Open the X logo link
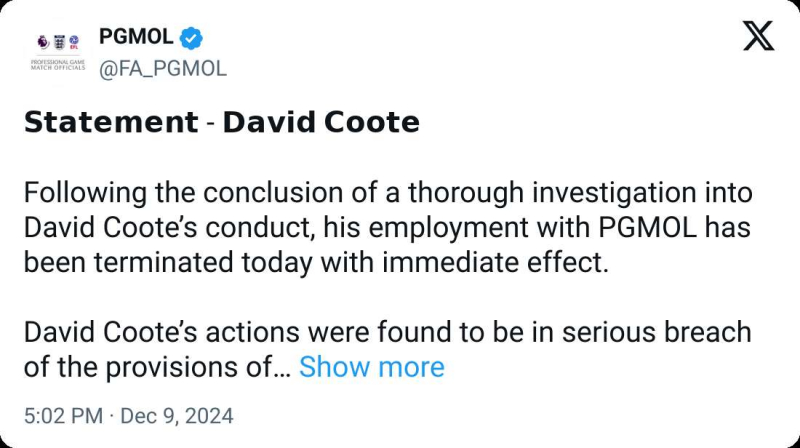The image size is (800, 448). 759,37
